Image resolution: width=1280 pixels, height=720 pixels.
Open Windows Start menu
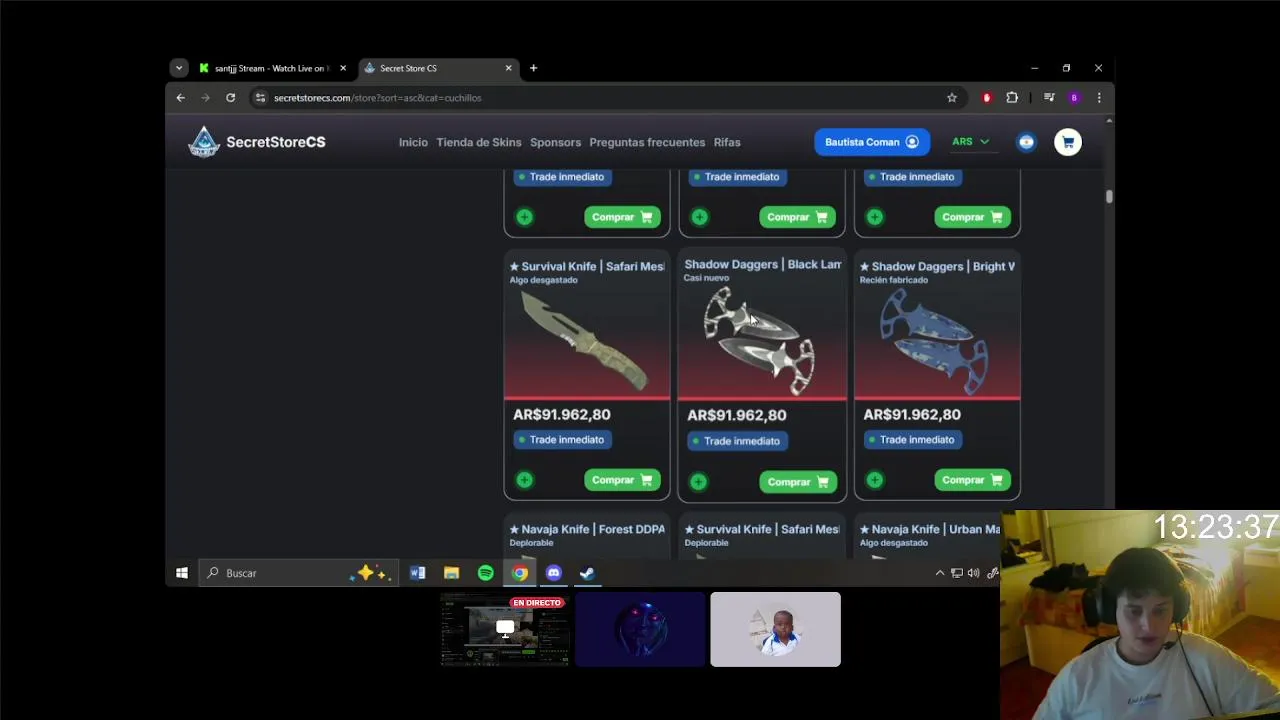[x=182, y=573]
